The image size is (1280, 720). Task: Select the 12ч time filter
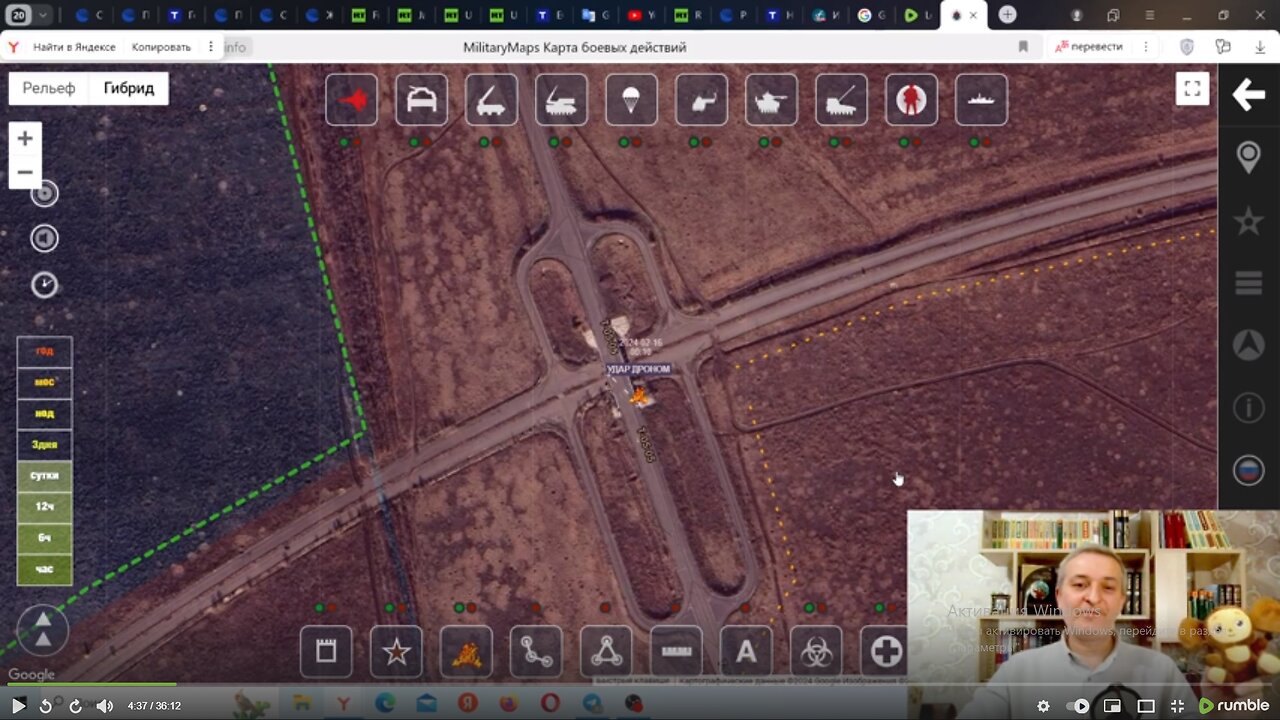click(44, 506)
